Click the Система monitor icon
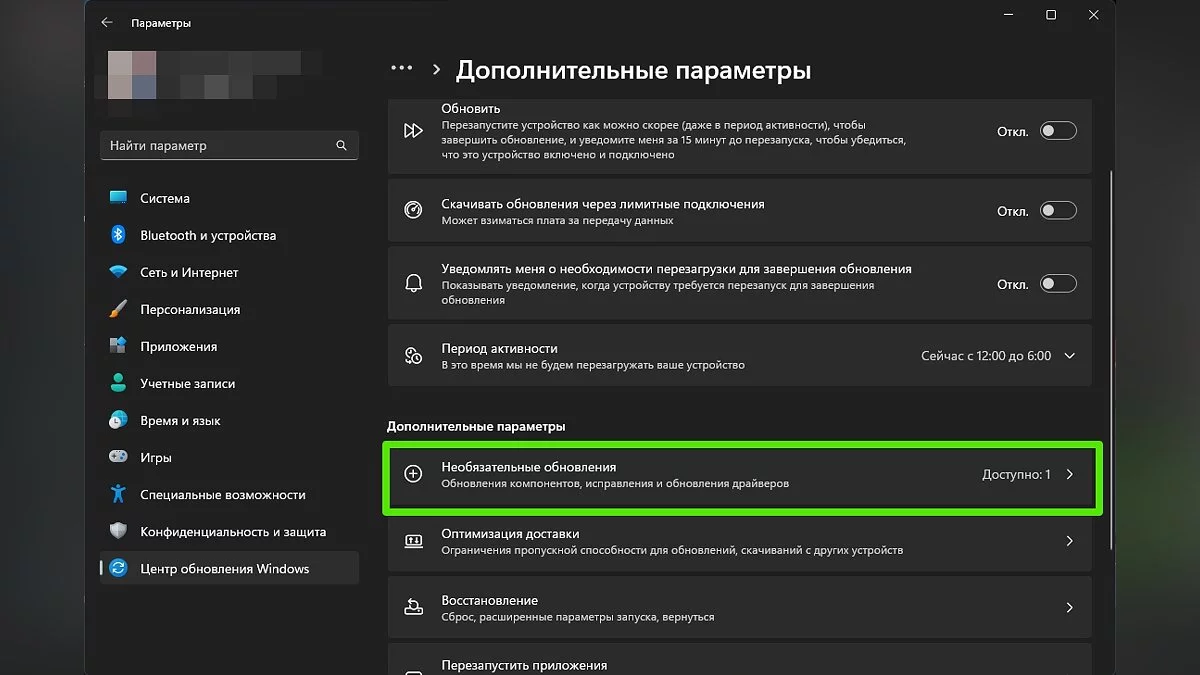Image resolution: width=1200 pixels, height=675 pixels. coord(118,198)
